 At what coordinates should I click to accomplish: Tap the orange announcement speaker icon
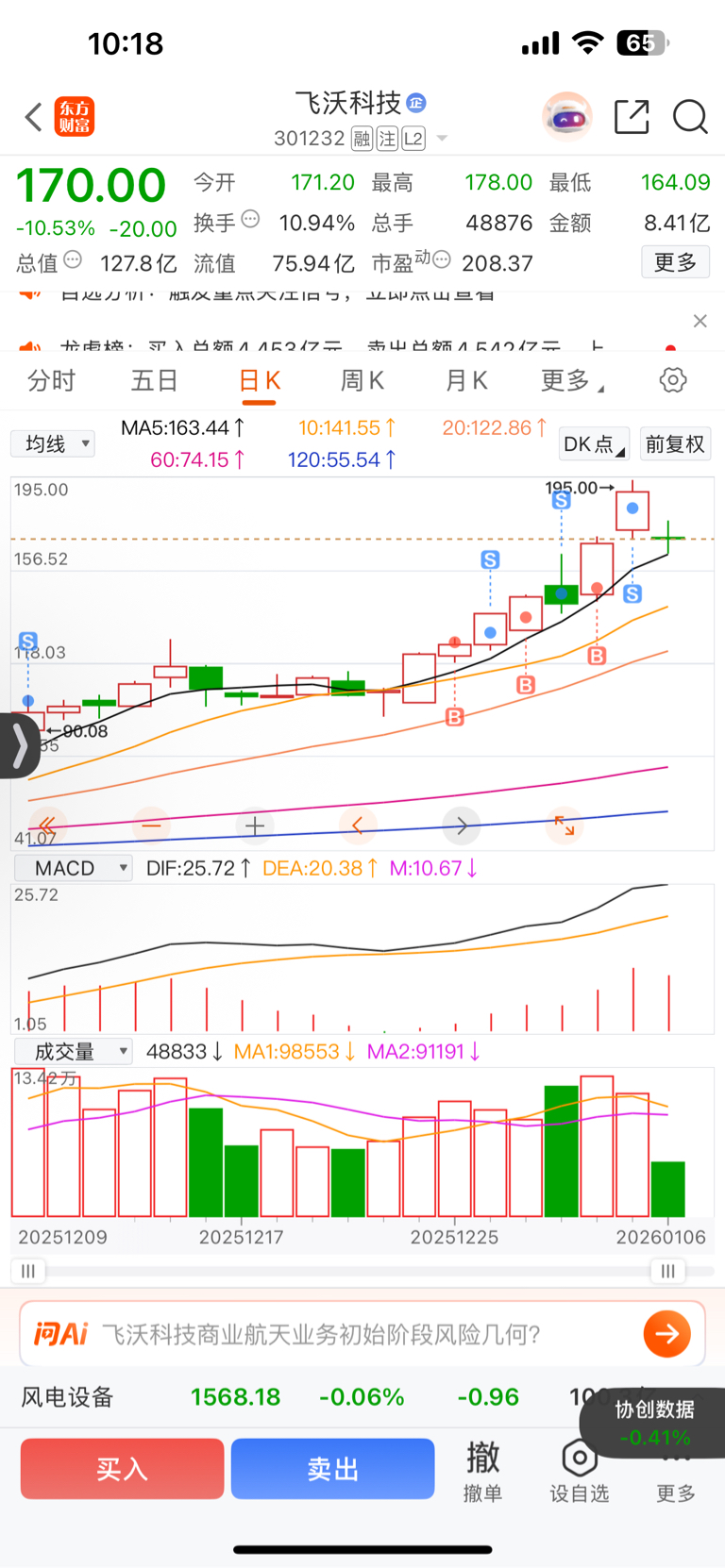click(30, 349)
